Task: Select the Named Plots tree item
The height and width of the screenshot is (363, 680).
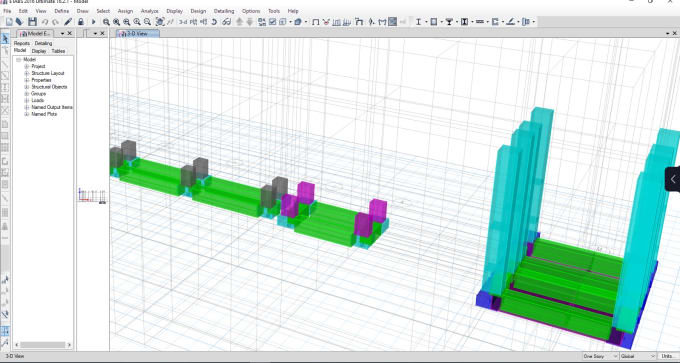Action: [x=44, y=114]
